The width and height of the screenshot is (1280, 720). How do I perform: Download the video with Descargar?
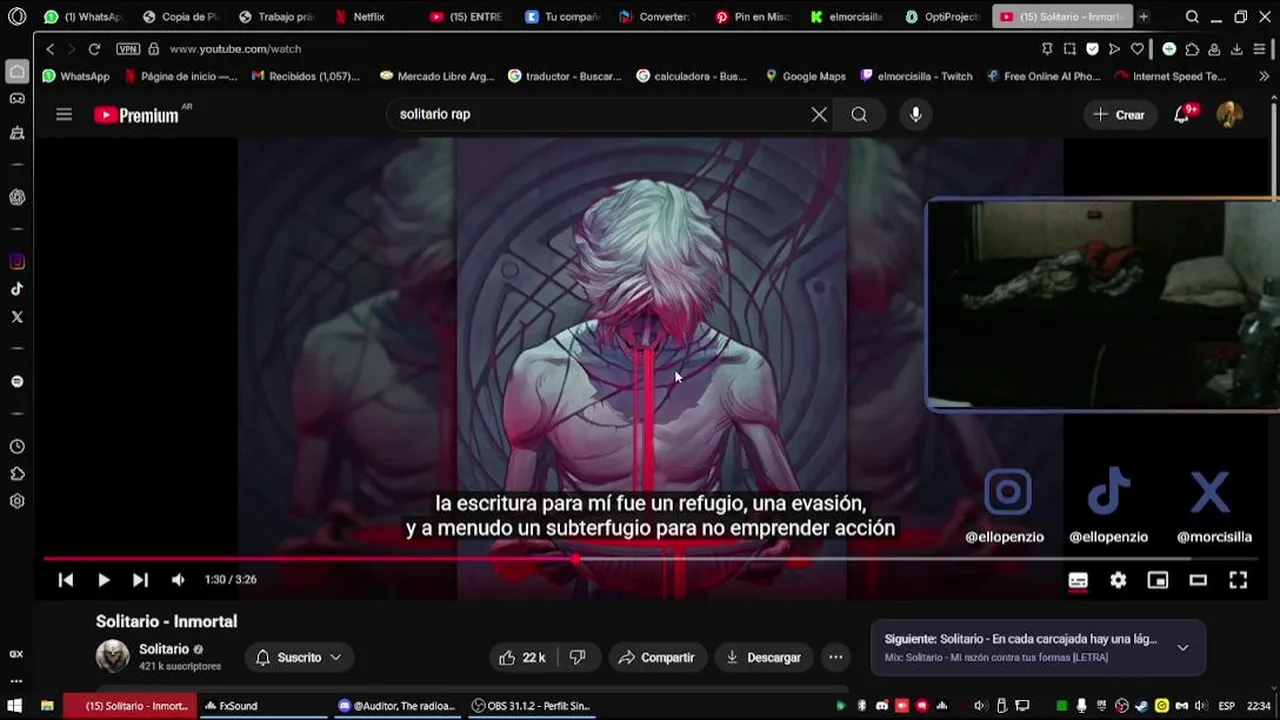click(x=763, y=657)
